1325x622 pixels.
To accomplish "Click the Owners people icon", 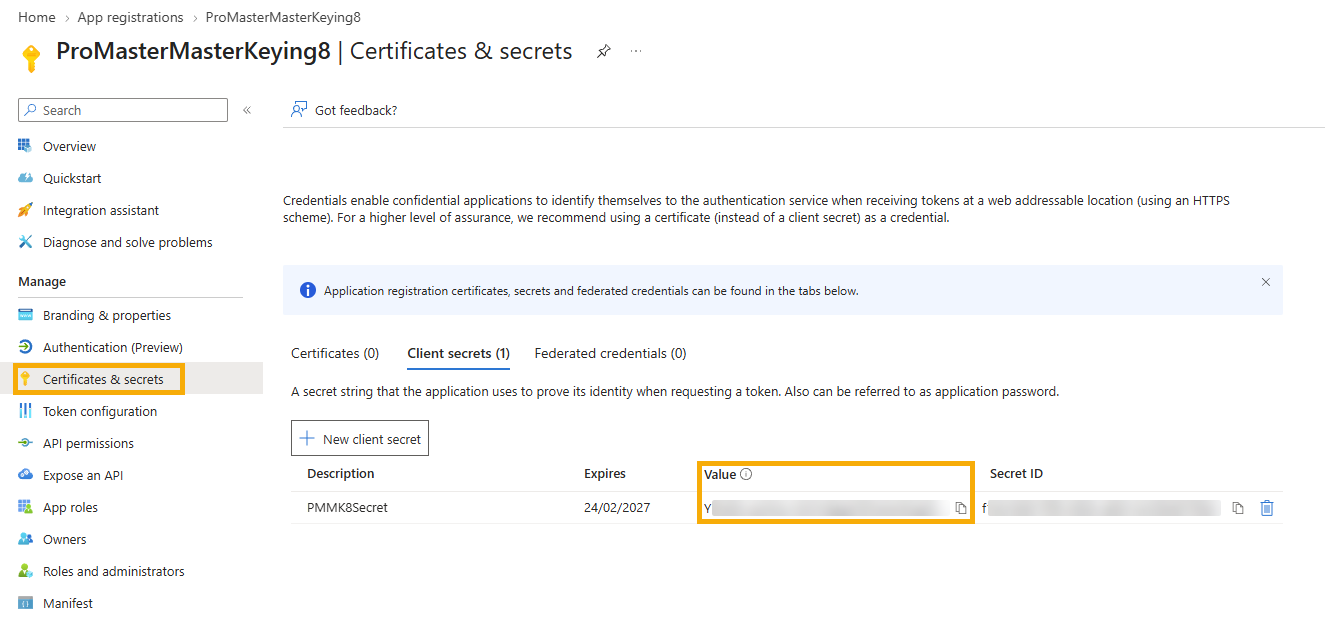I will tap(25, 539).
